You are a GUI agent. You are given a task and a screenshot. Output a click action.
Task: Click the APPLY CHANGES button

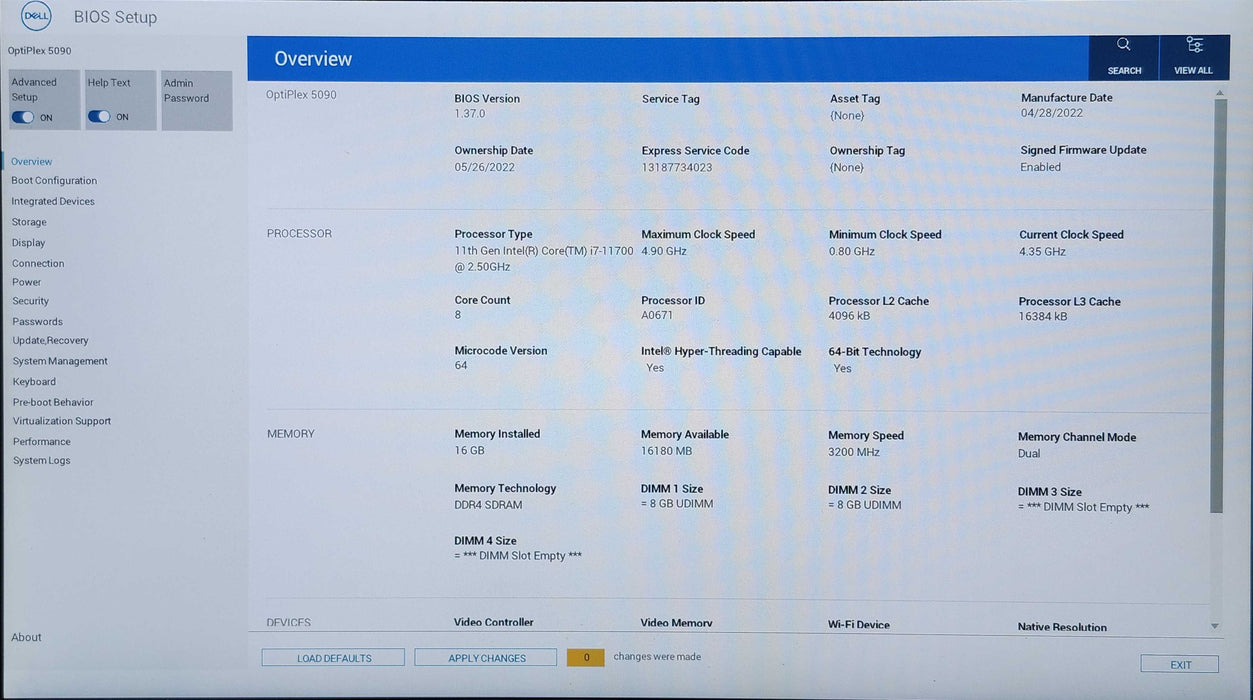(x=486, y=658)
